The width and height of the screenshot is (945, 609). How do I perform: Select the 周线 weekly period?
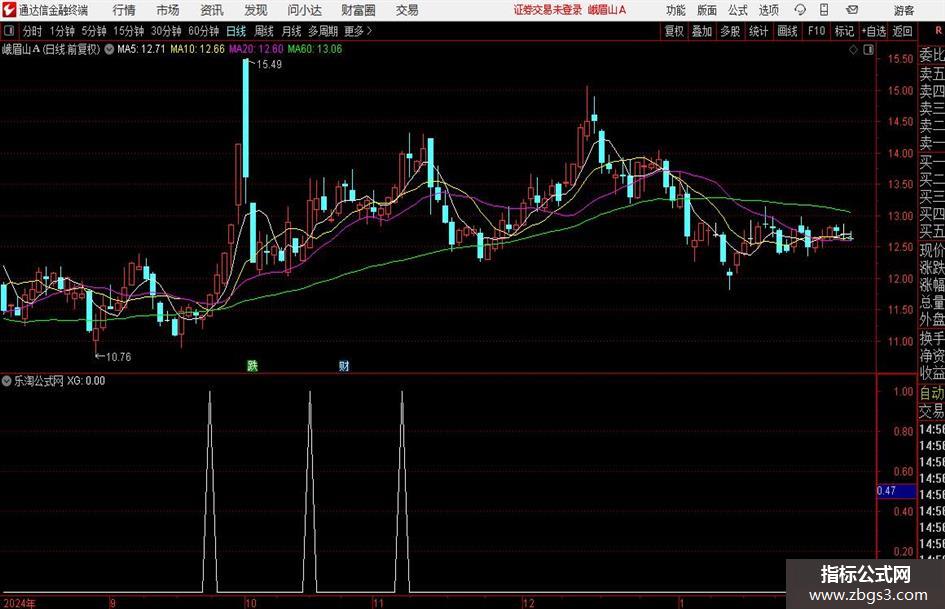(x=263, y=31)
